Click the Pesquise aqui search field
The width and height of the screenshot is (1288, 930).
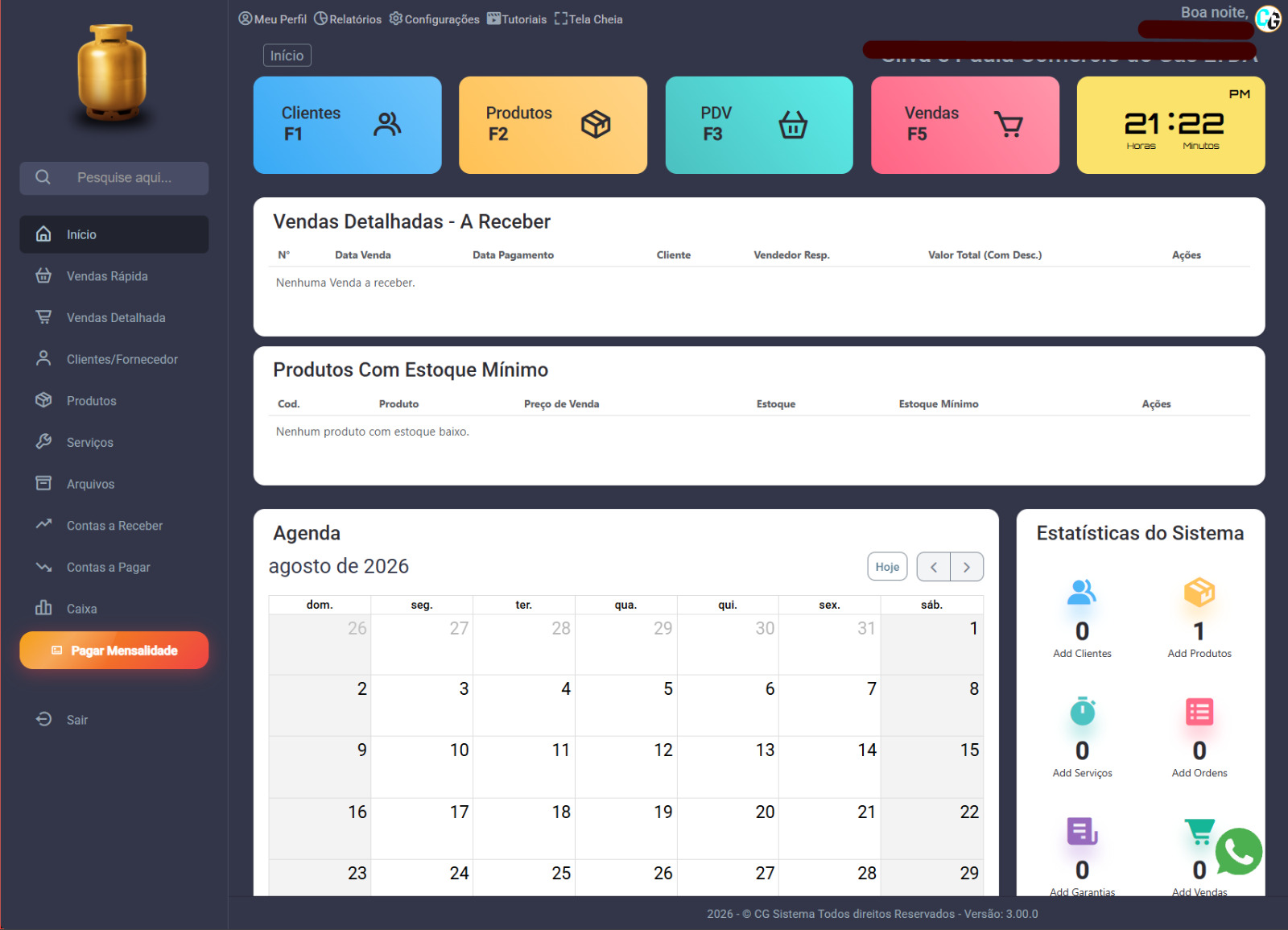click(114, 178)
